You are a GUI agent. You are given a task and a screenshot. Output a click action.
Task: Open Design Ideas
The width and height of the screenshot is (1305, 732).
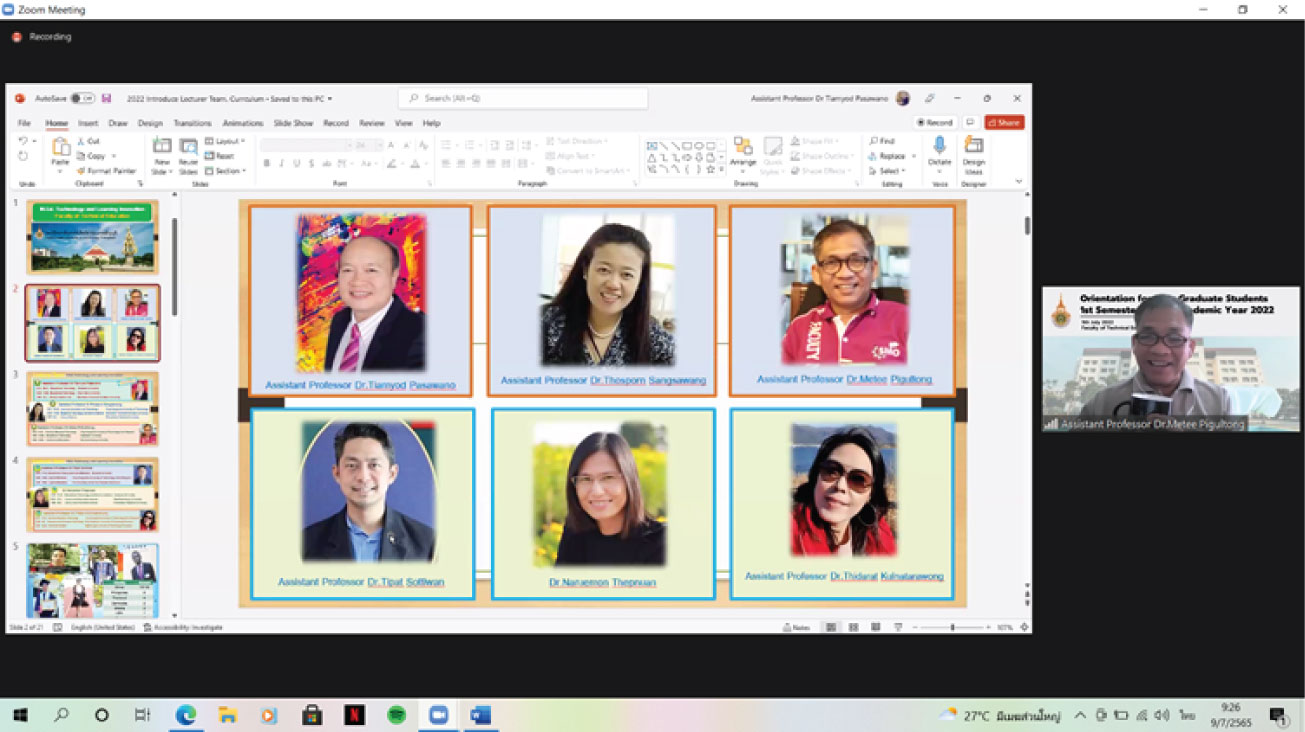pos(974,155)
